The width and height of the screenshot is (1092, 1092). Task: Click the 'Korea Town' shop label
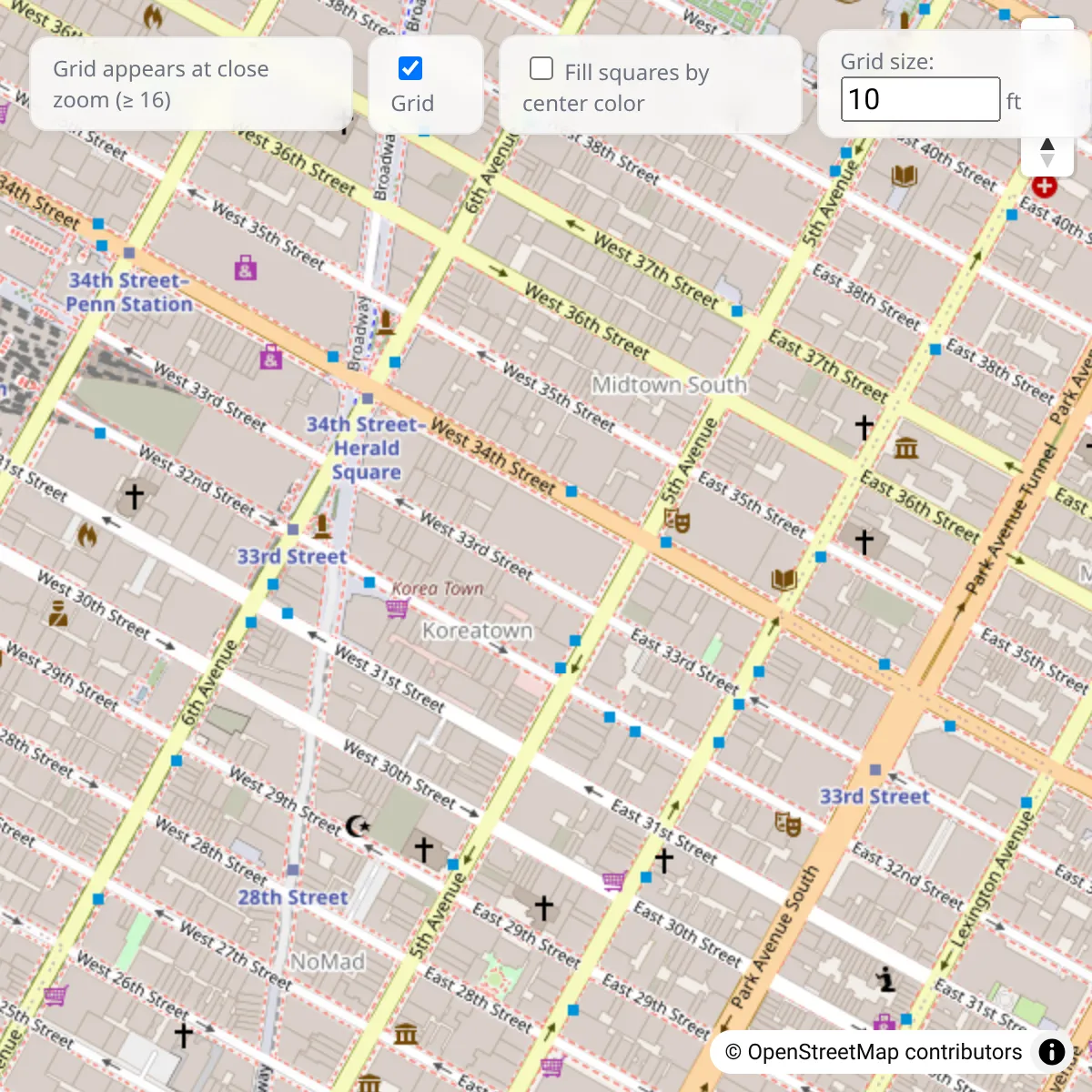pyautogui.click(x=438, y=589)
